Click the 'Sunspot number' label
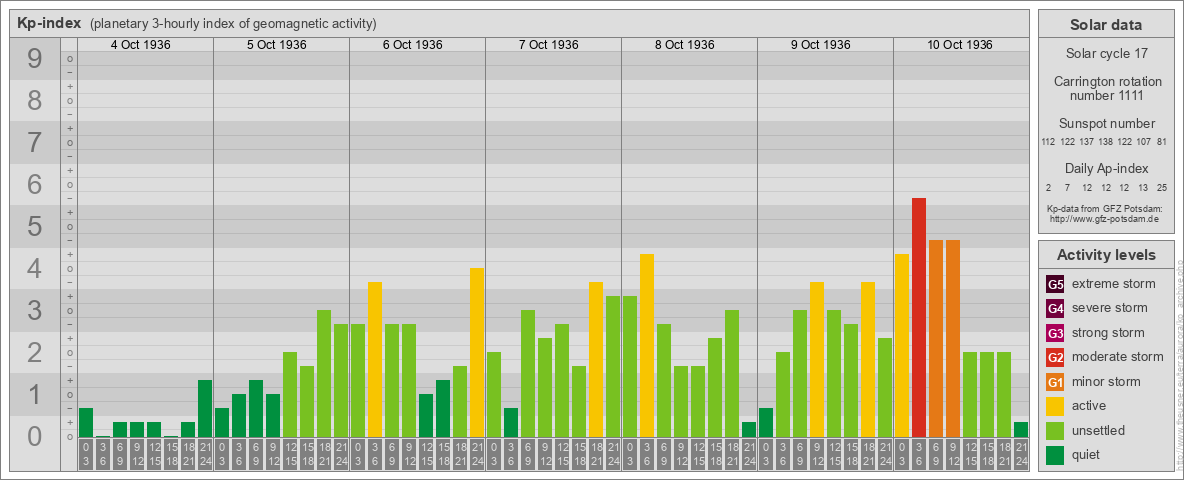The width and height of the screenshot is (1184, 480). pyautogui.click(x=1105, y=123)
